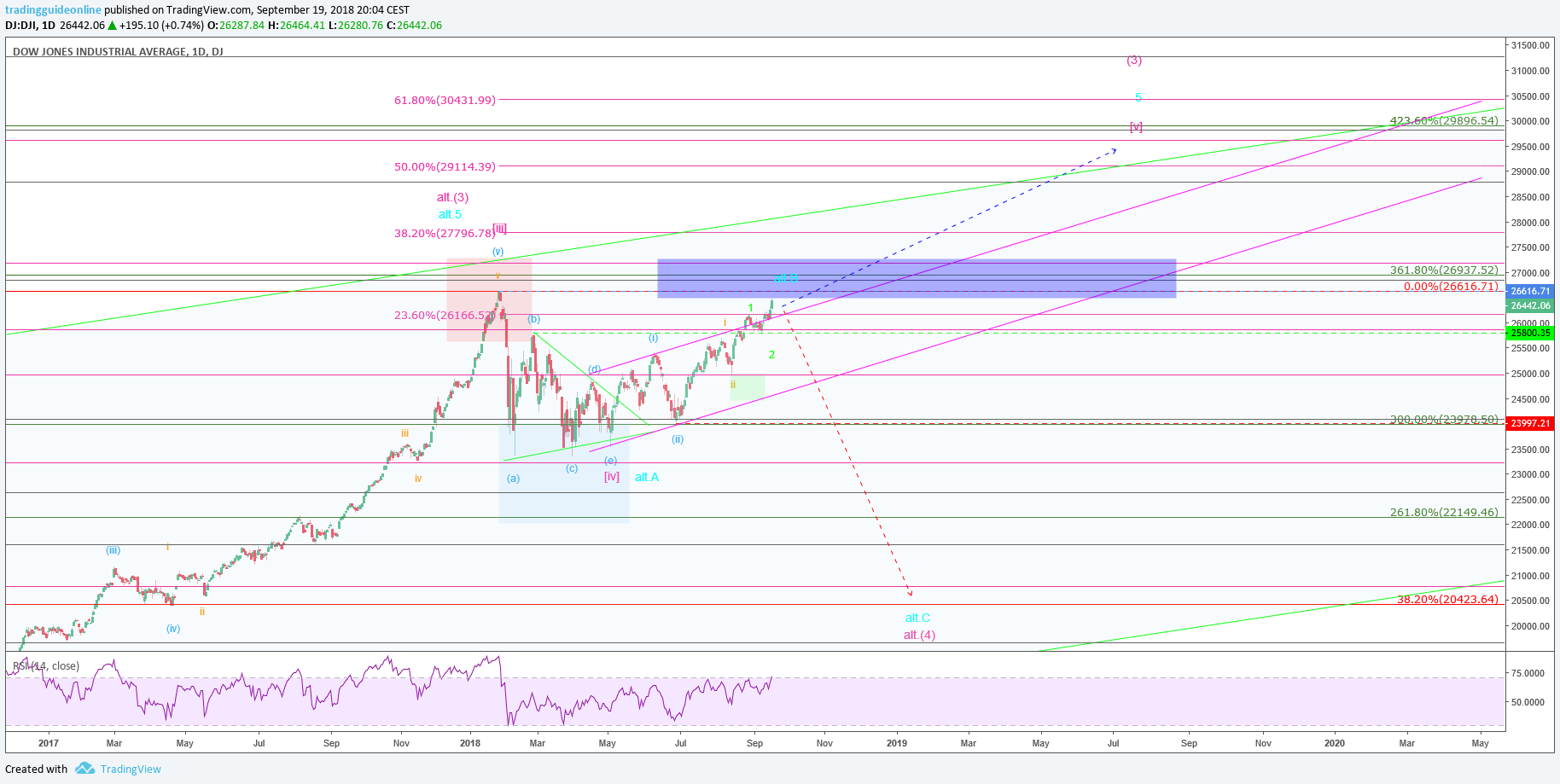The image size is (1560, 784).
Task: Click the cyan alt.A wave label
Action: pos(647,477)
